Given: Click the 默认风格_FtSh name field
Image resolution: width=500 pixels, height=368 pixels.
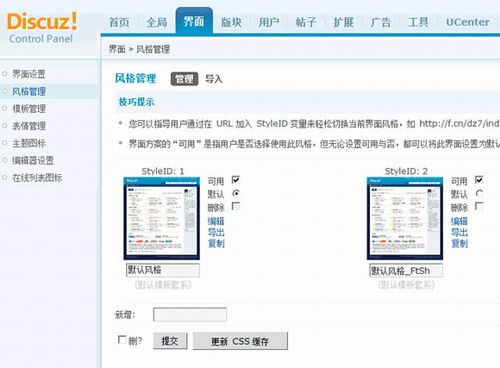Looking at the screenshot, I should [x=406, y=270].
